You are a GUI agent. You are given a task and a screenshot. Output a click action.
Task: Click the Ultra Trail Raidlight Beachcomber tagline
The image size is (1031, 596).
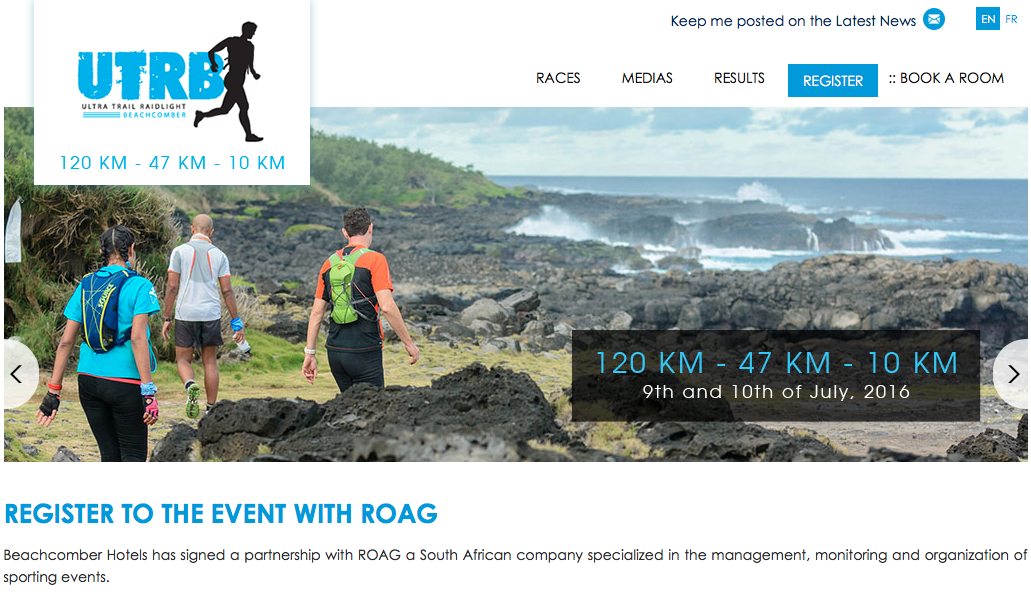coord(134,111)
